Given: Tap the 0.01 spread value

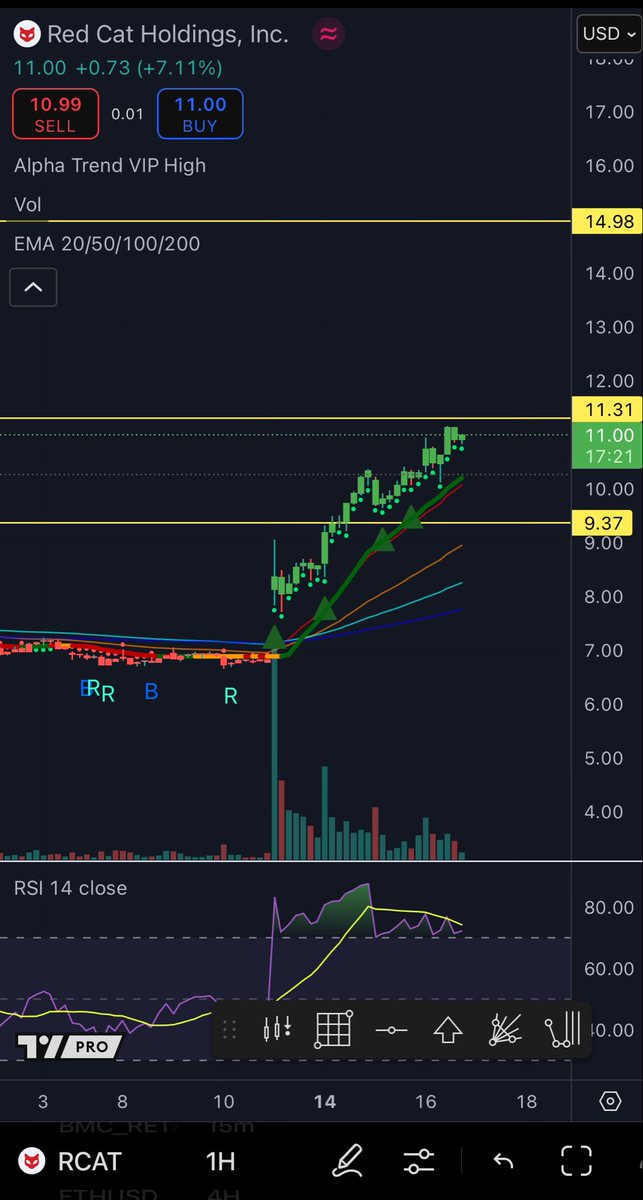Looking at the screenshot, I should [x=127, y=114].
